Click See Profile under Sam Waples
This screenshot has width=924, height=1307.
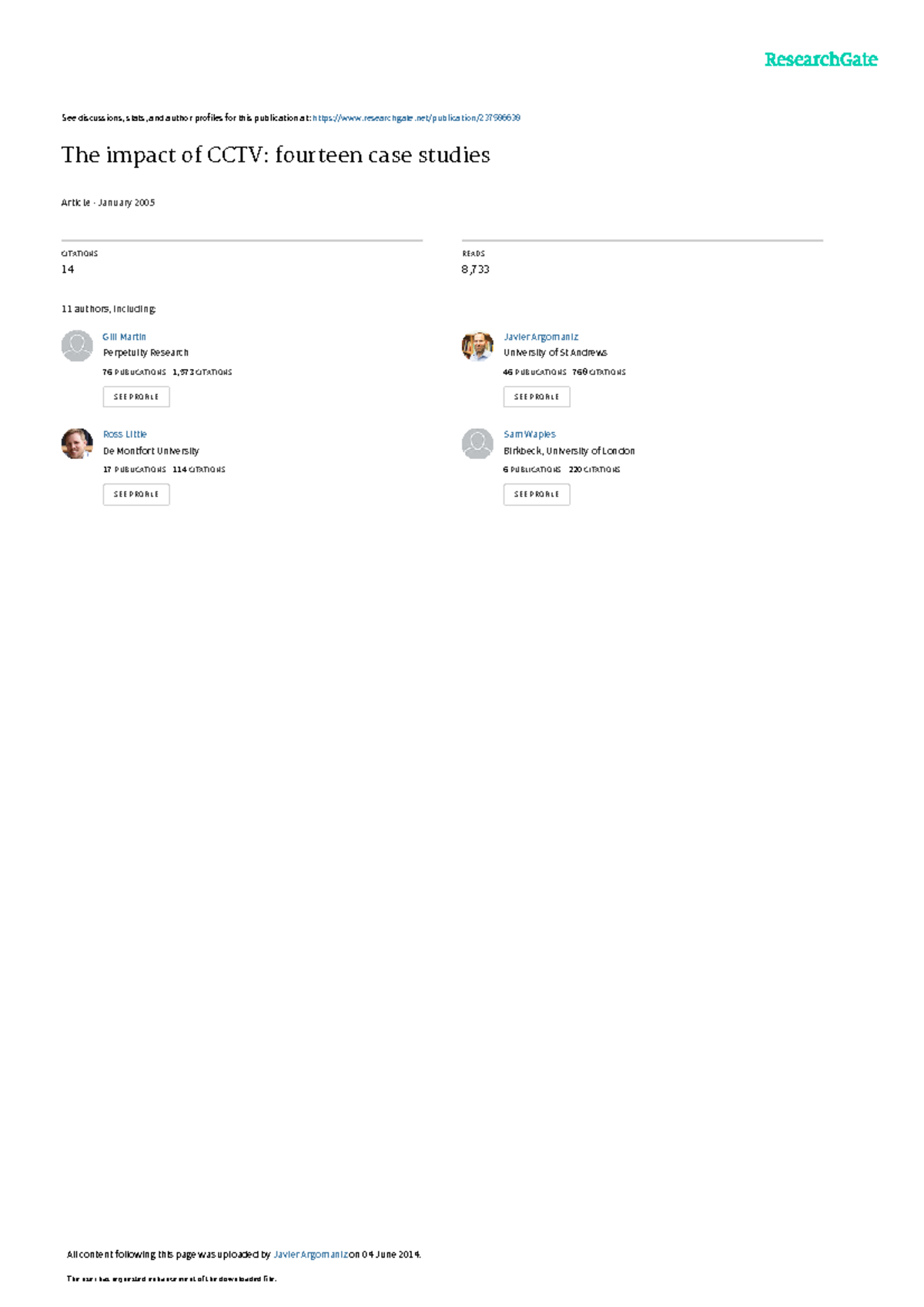point(537,494)
